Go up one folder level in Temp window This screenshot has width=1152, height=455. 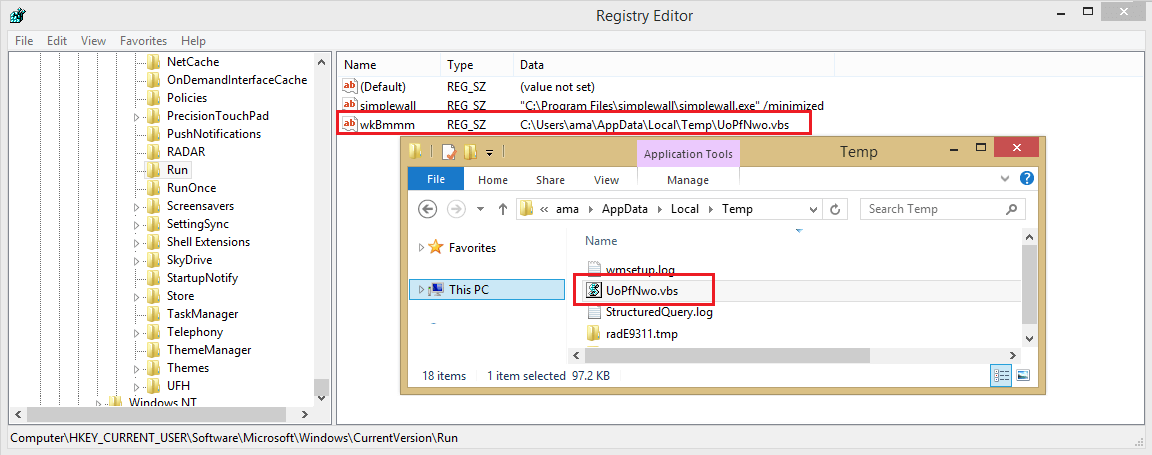pos(503,209)
